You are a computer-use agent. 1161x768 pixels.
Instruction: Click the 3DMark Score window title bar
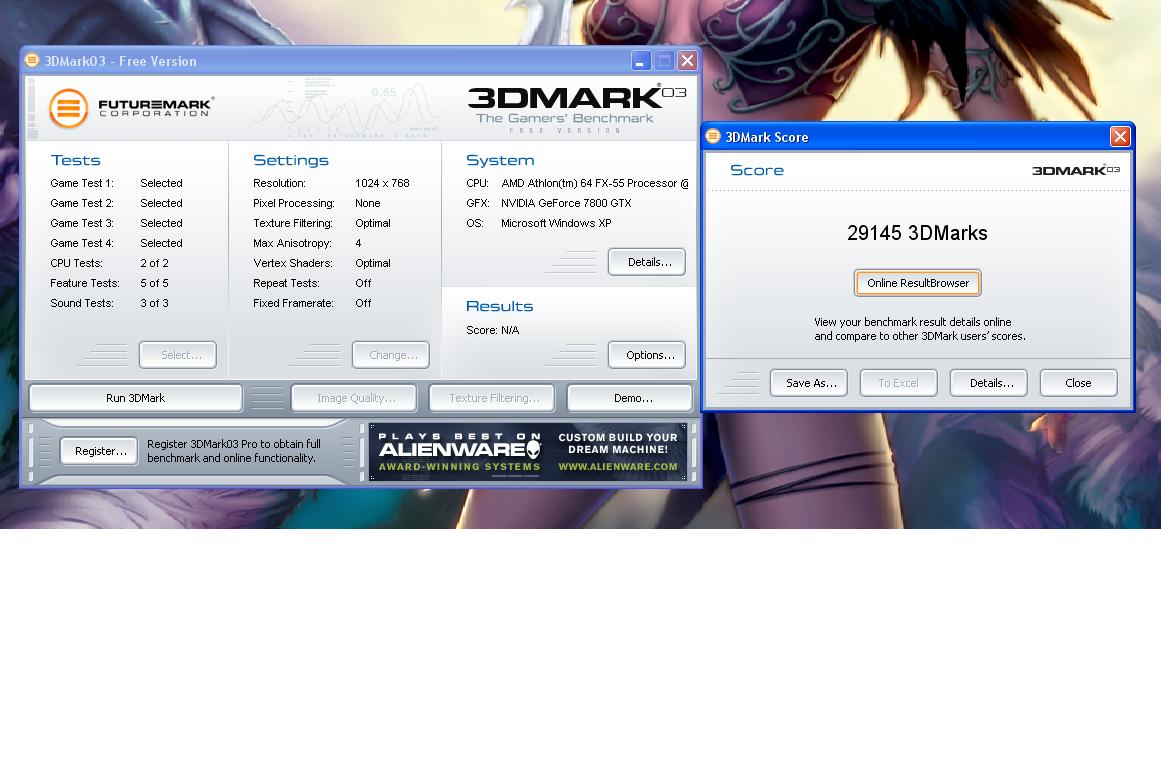pos(917,136)
